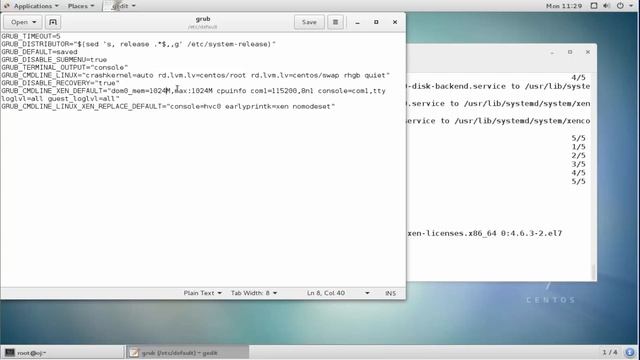The height and width of the screenshot is (360, 640).
Task: Click the GRUB_DISTRIBUTOR line
Action: tap(139, 44)
